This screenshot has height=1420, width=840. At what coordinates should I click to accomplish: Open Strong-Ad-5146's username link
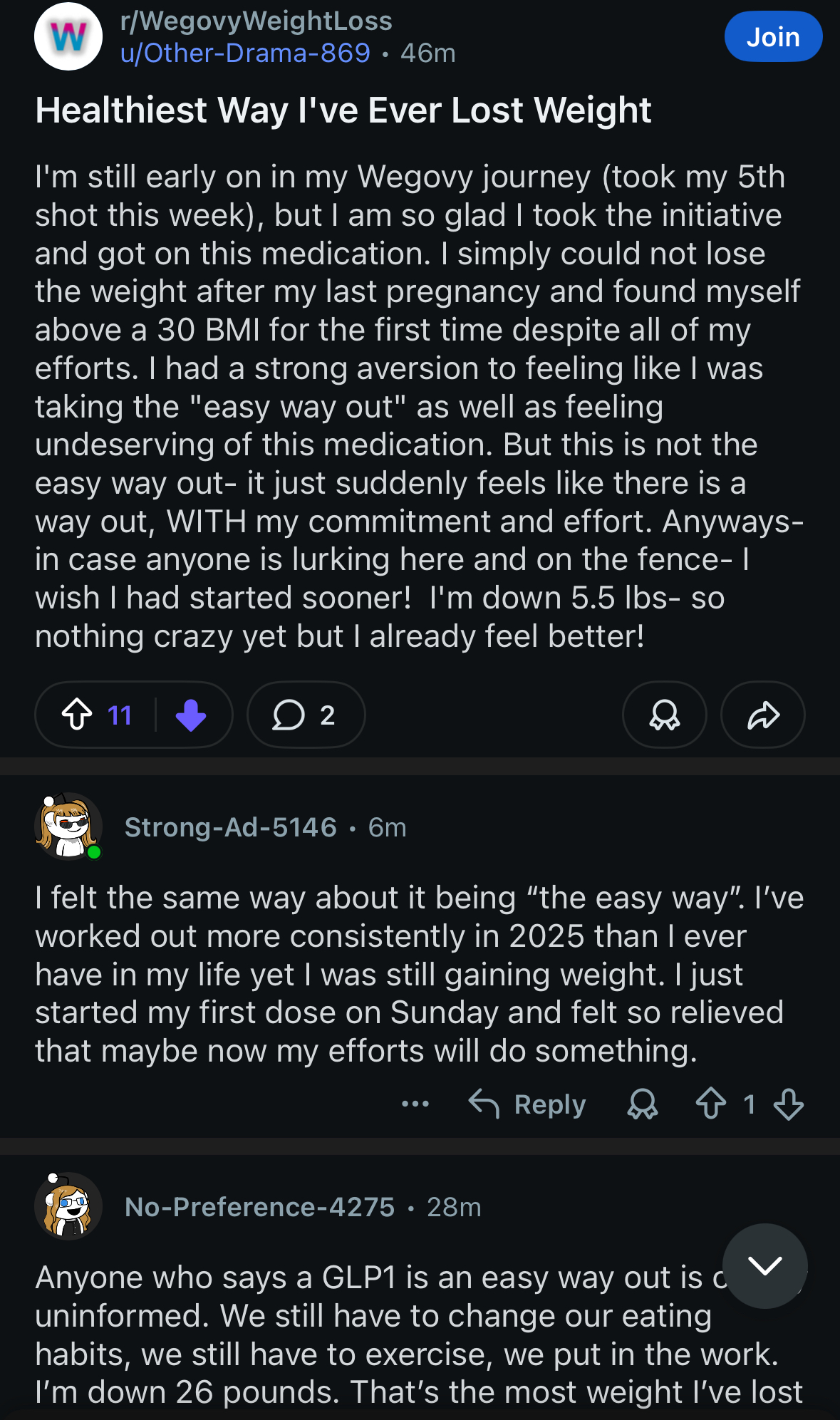230,827
